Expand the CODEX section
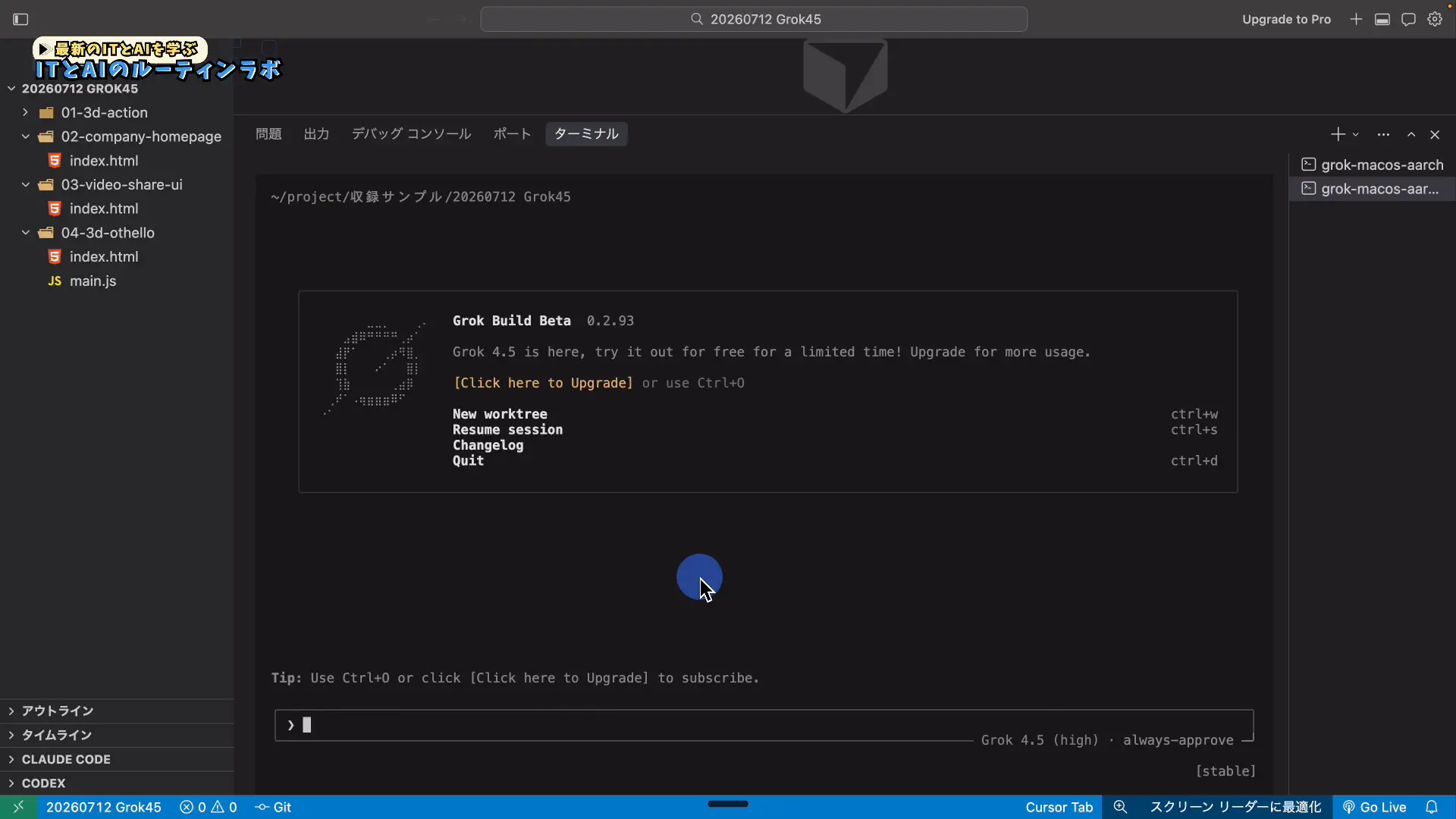This screenshot has width=1456, height=819. (x=117, y=783)
